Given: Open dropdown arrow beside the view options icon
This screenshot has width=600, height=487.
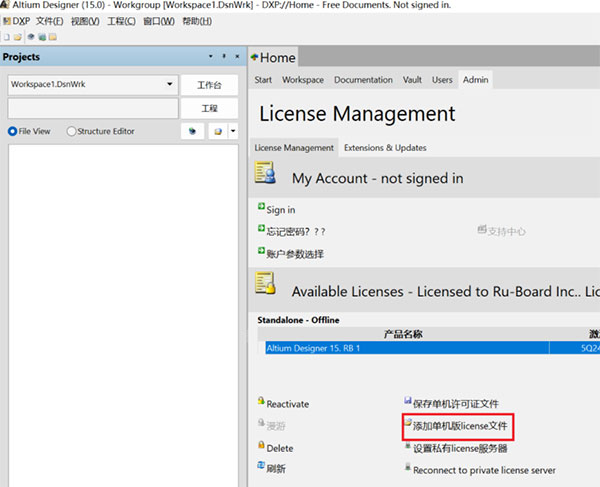Looking at the screenshot, I should tap(233, 131).
